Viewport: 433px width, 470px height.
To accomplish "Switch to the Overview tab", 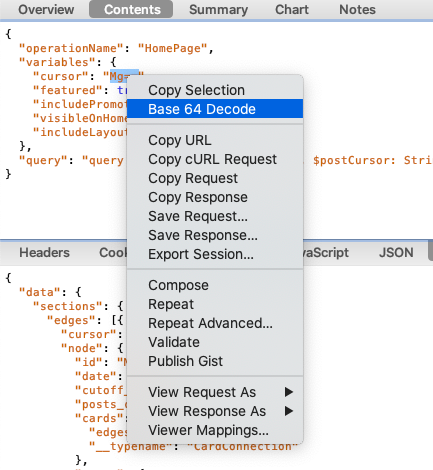I will (46, 10).
